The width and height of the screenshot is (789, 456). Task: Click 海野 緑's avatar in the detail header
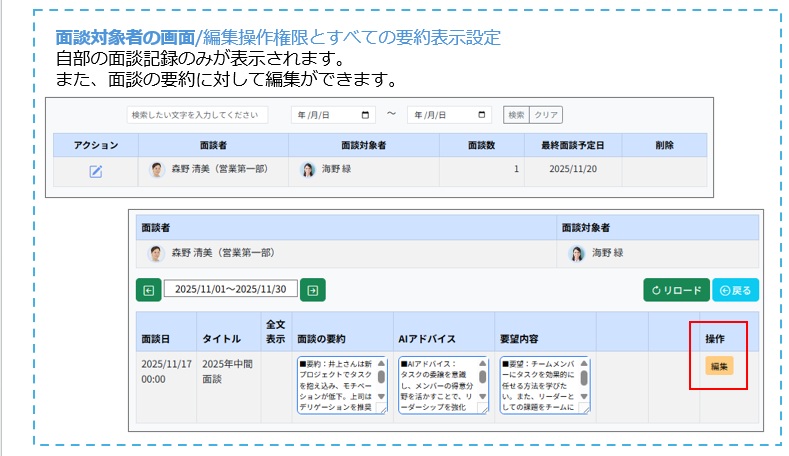[577, 253]
